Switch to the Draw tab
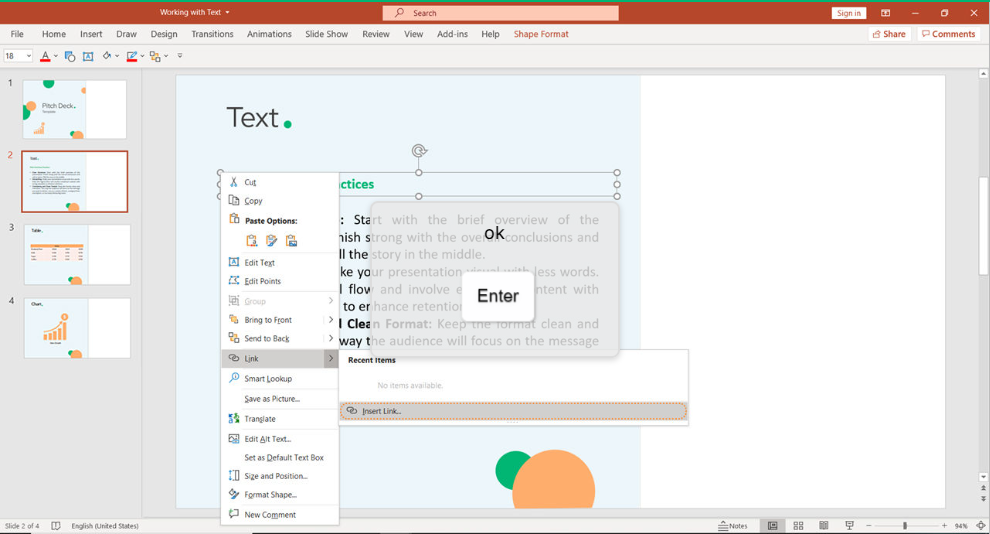The width and height of the screenshot is (990, 534). point(126,34)
